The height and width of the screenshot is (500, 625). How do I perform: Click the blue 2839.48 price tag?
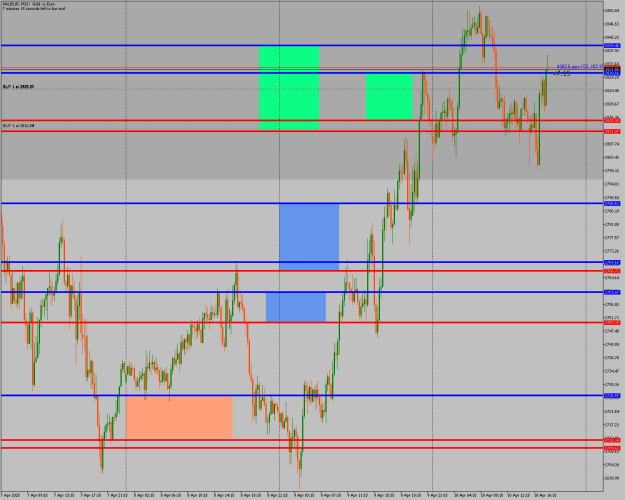pyautogui.click(x=612, y=45)
